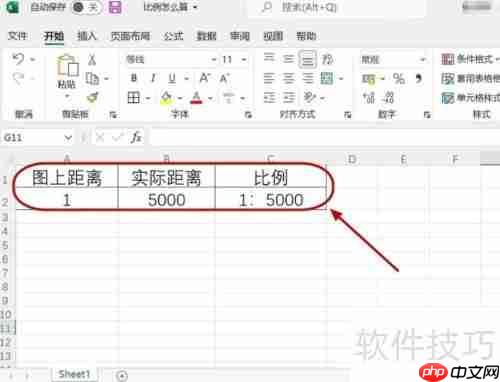
Task: Decrease decimal places
Action: pos(389,98)
